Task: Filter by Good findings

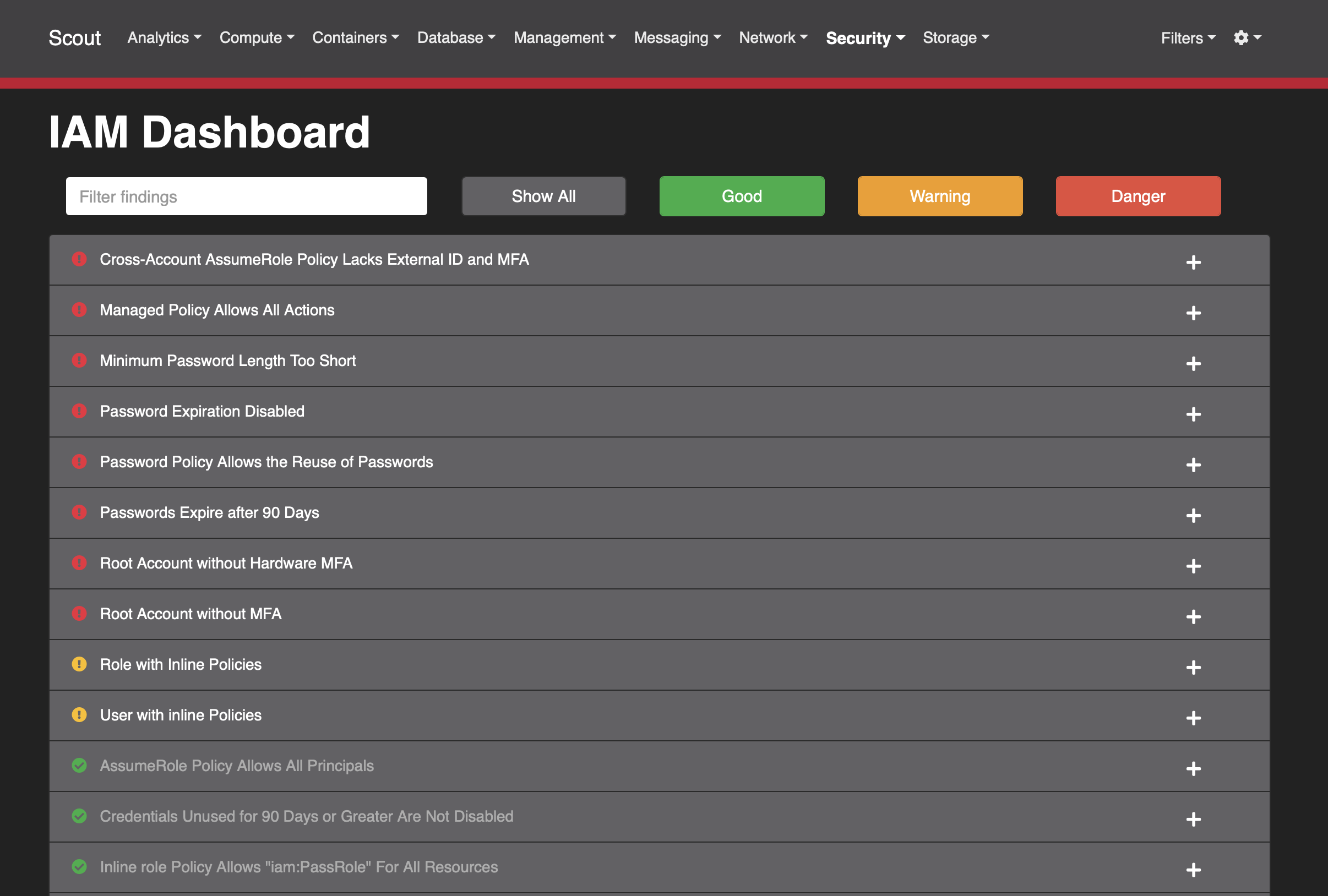Action: [x=741, y=196]
